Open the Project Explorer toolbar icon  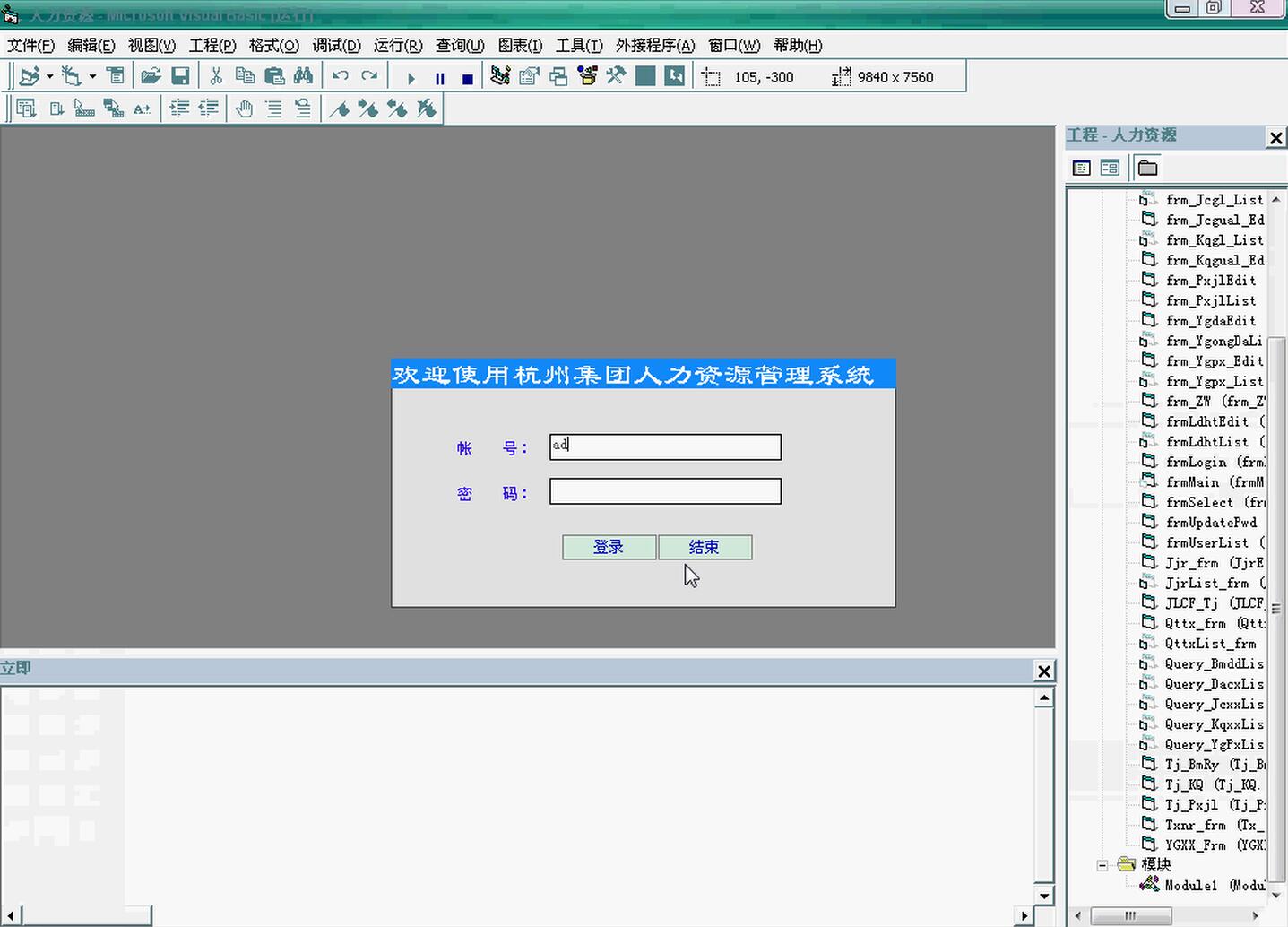coord(500,77)
